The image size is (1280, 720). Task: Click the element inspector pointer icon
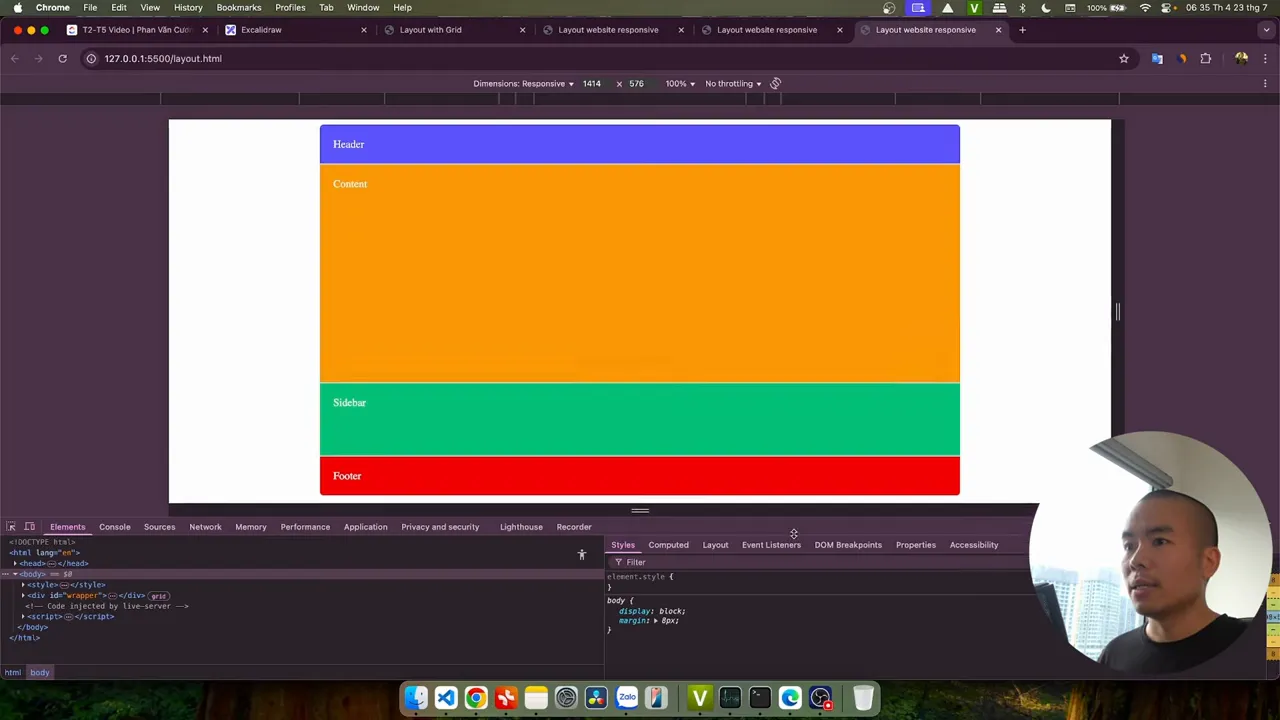tap(11, 527)
